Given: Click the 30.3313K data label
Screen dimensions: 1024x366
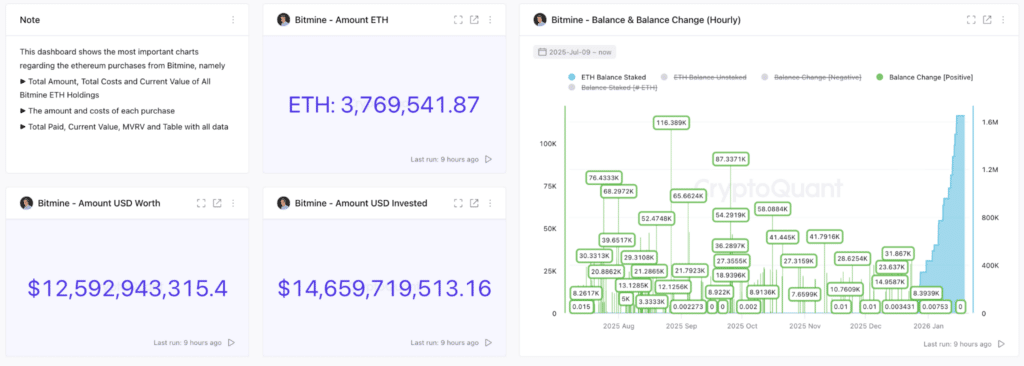Looking at the screenshot, I should click(594, 256).
